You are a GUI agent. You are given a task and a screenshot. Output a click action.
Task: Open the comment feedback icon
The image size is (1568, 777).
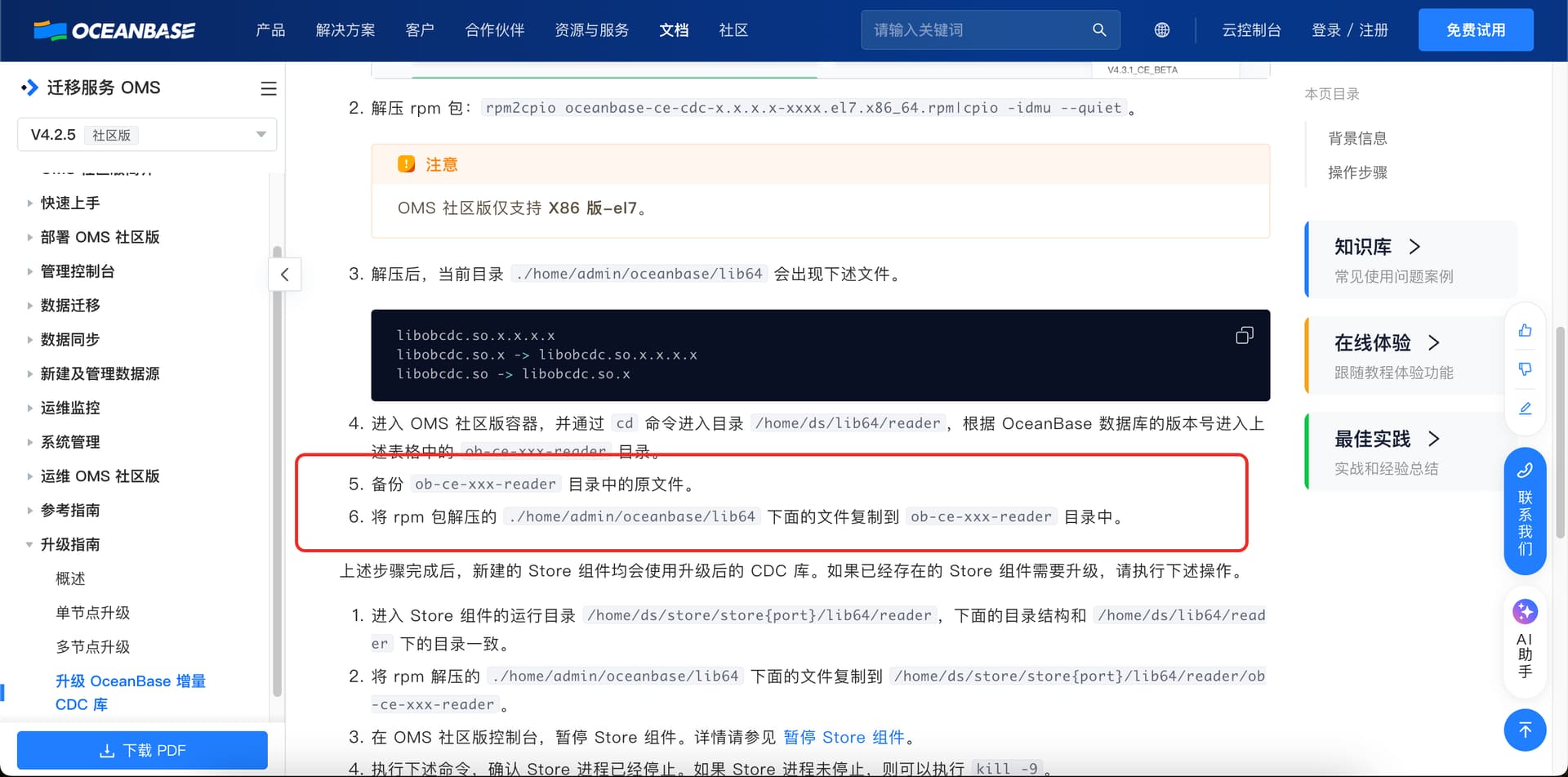pyautogui.click(x=1525, y=369)
